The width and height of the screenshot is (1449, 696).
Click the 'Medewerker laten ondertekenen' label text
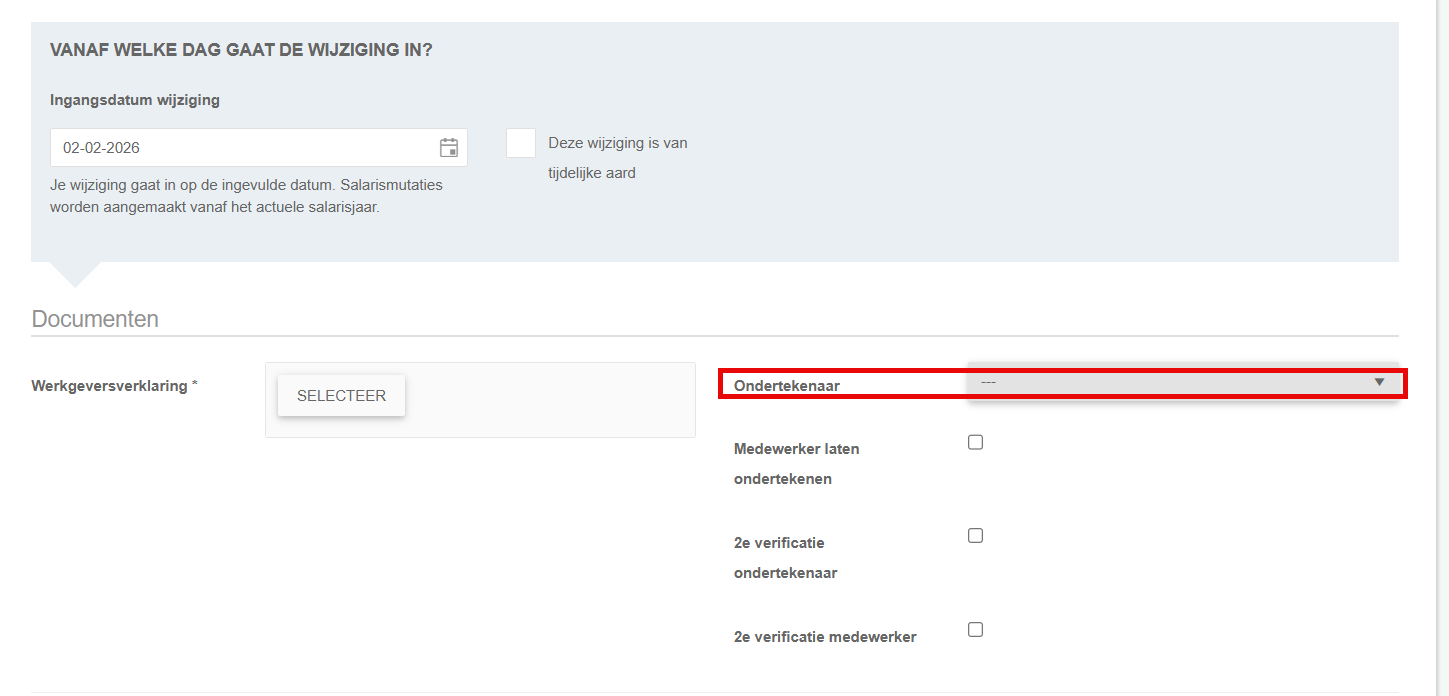tap(796, 464)
